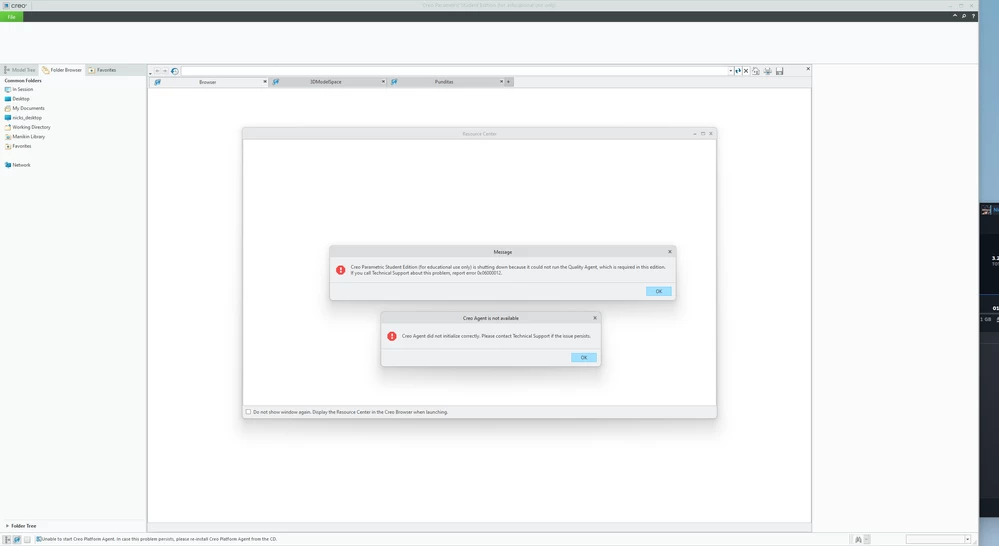
Task: Stop loading the browser page
Action: (x=746, y=71)
